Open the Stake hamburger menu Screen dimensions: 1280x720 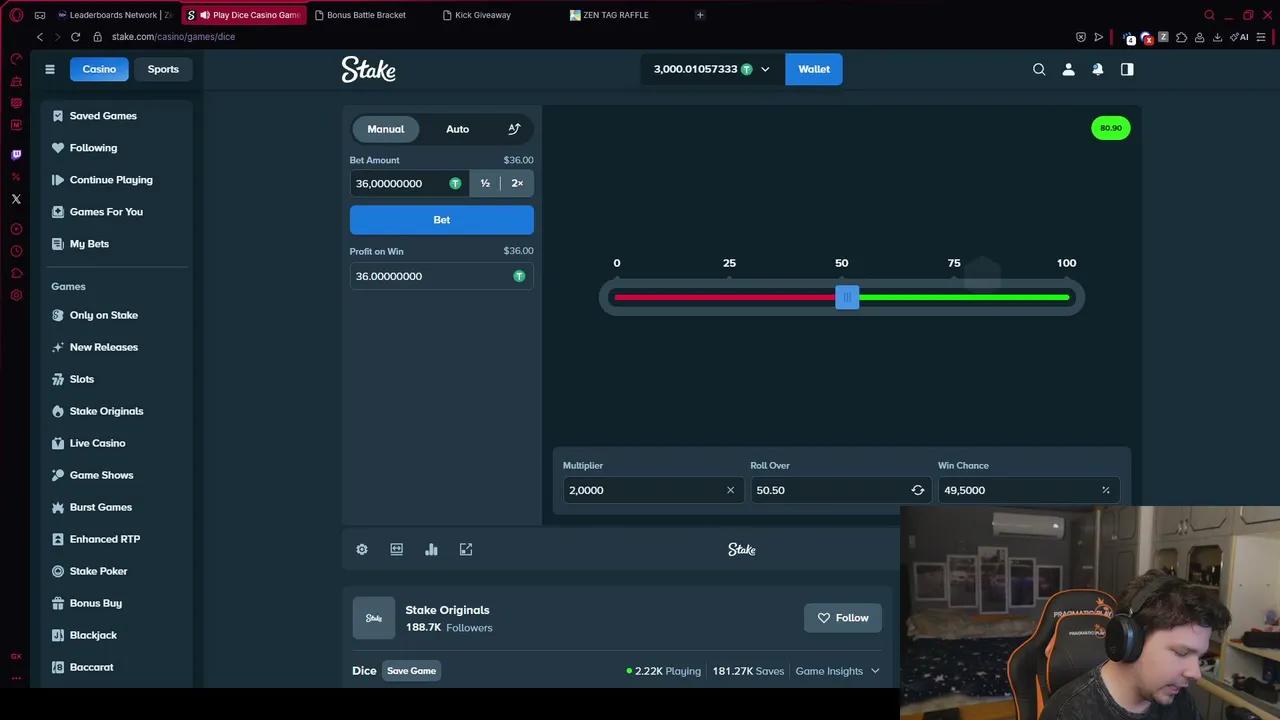click(50, 69)
